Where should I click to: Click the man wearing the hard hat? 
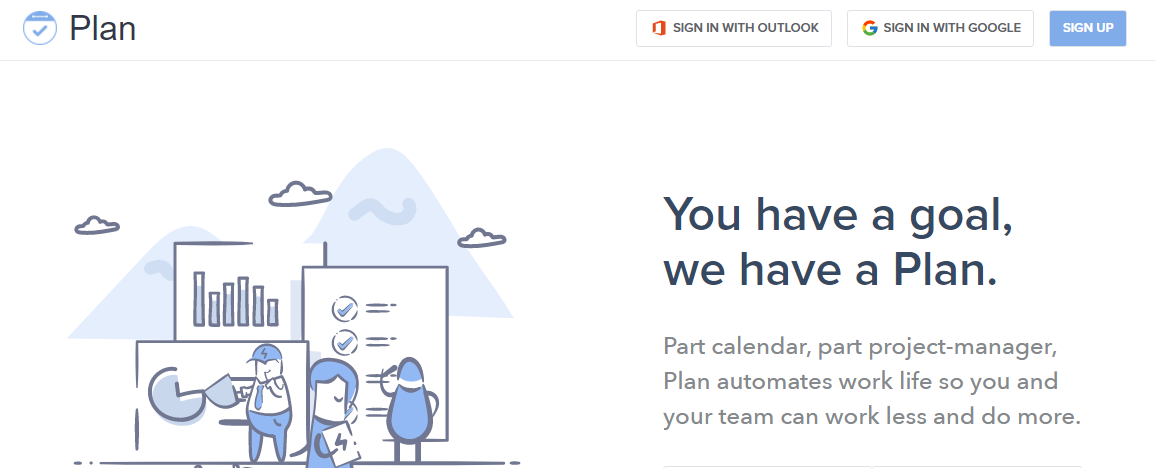(267, 402)
